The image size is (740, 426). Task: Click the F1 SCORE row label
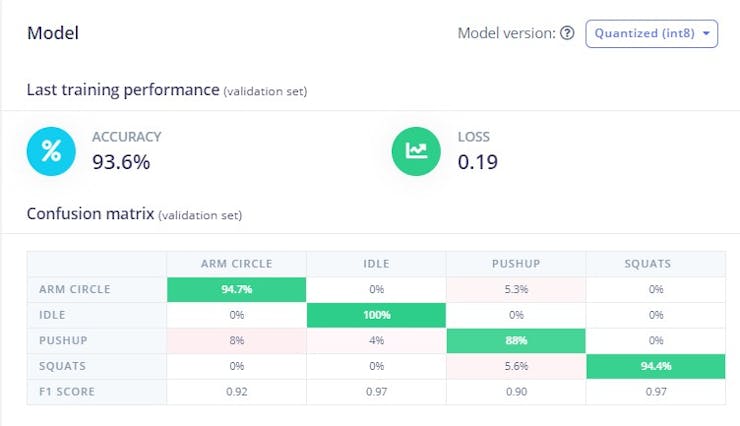[x=67, y=391]
